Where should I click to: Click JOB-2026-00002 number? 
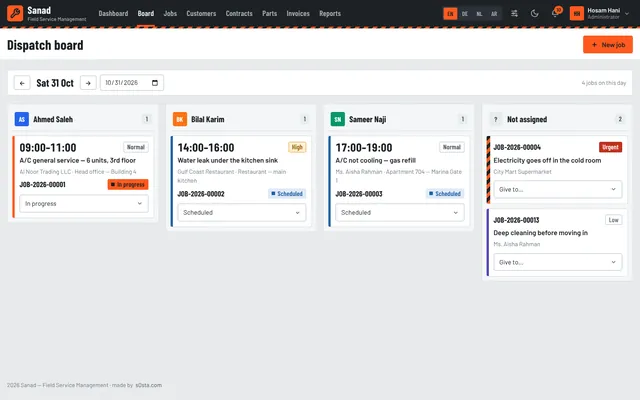pyautogui.click(x=201, y=194)
